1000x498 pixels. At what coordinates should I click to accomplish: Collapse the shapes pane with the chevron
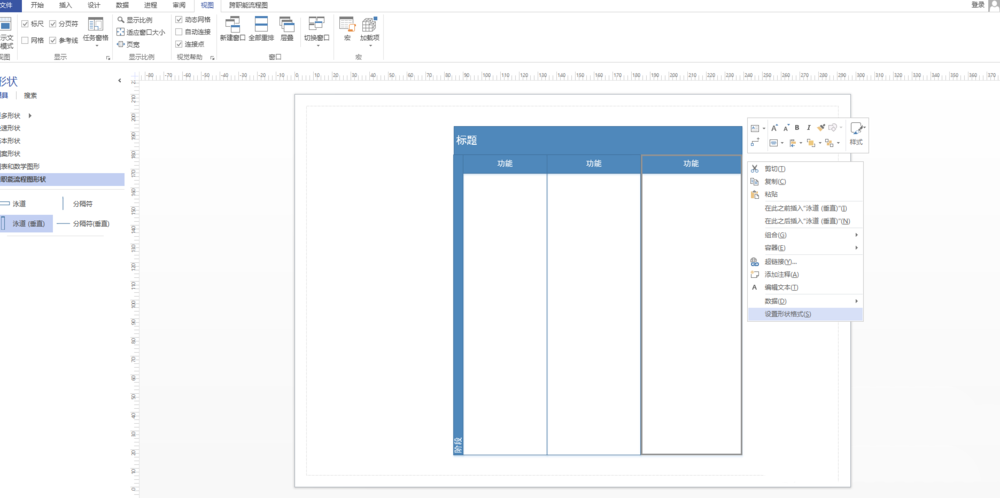[120, 81]
